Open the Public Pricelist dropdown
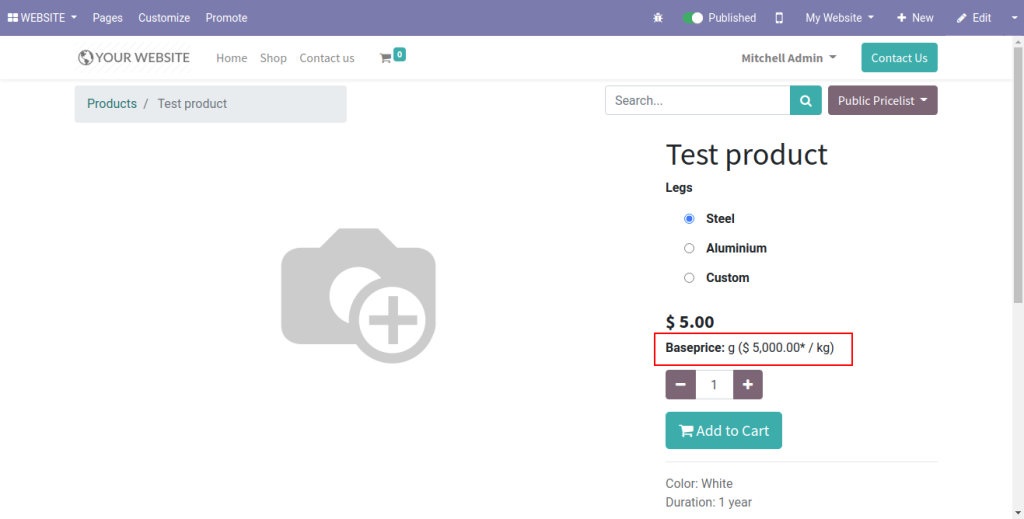The image size is (1024, 519). (x=882, y=101)
